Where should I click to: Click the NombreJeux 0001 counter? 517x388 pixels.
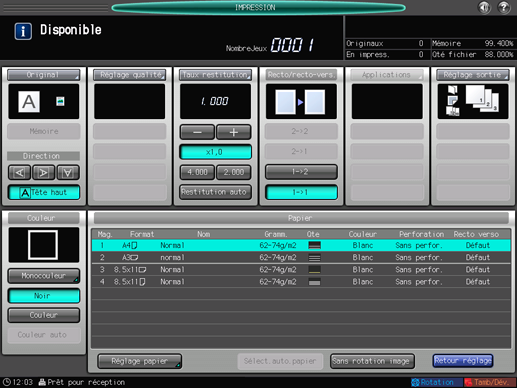pyautogui.click(x=292, y=45)
